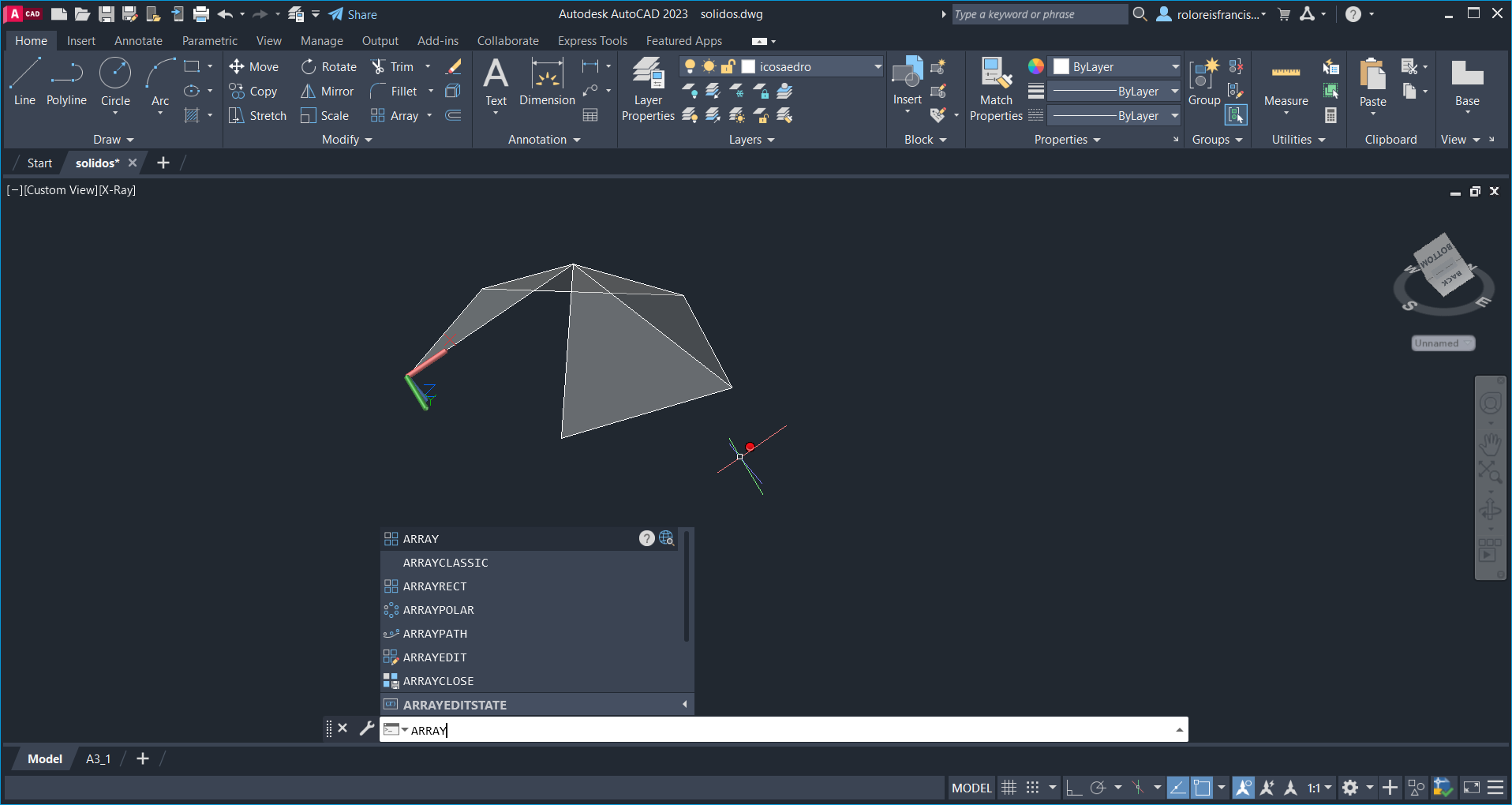The height and width of the screenshot is (805, 1512).
Task: Open the A3_1 layout tab
Action: (98, 758)
